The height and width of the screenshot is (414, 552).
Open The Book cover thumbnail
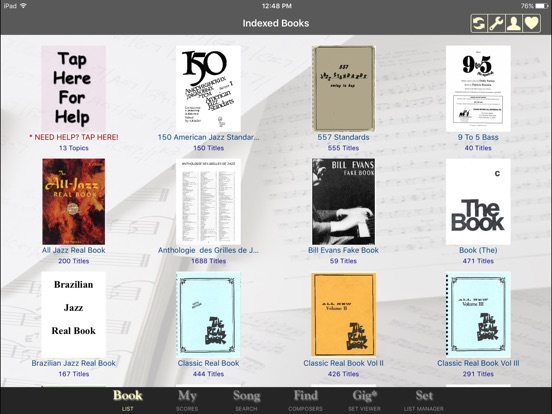pyautogui.click(x=478, y=201)
